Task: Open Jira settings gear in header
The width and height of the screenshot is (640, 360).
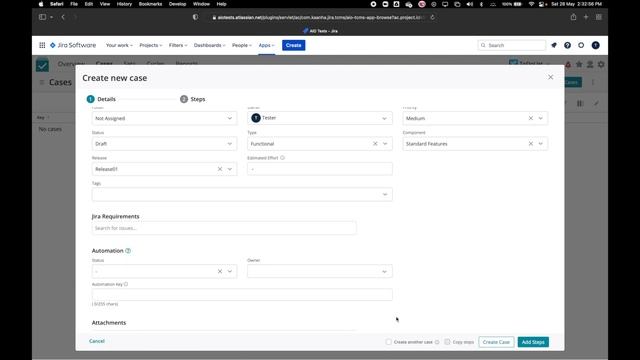Action: 581,45
